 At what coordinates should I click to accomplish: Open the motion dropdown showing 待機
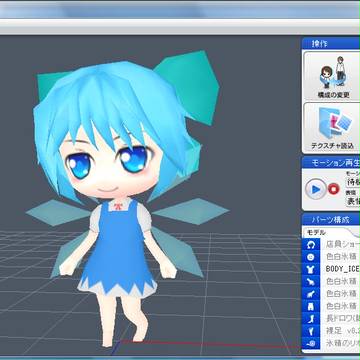click(x=353, y=182)
